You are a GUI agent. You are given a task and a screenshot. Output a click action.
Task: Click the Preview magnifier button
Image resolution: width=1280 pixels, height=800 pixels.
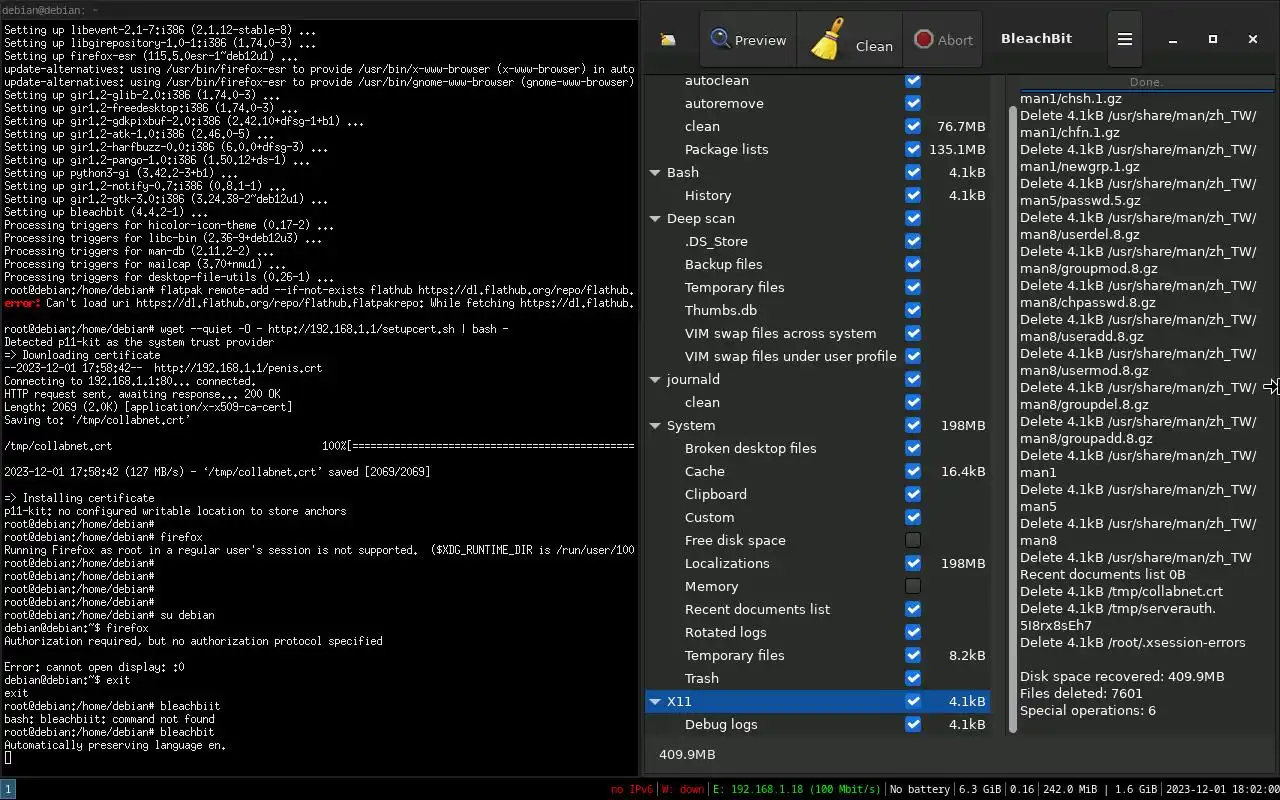point(748,40)
